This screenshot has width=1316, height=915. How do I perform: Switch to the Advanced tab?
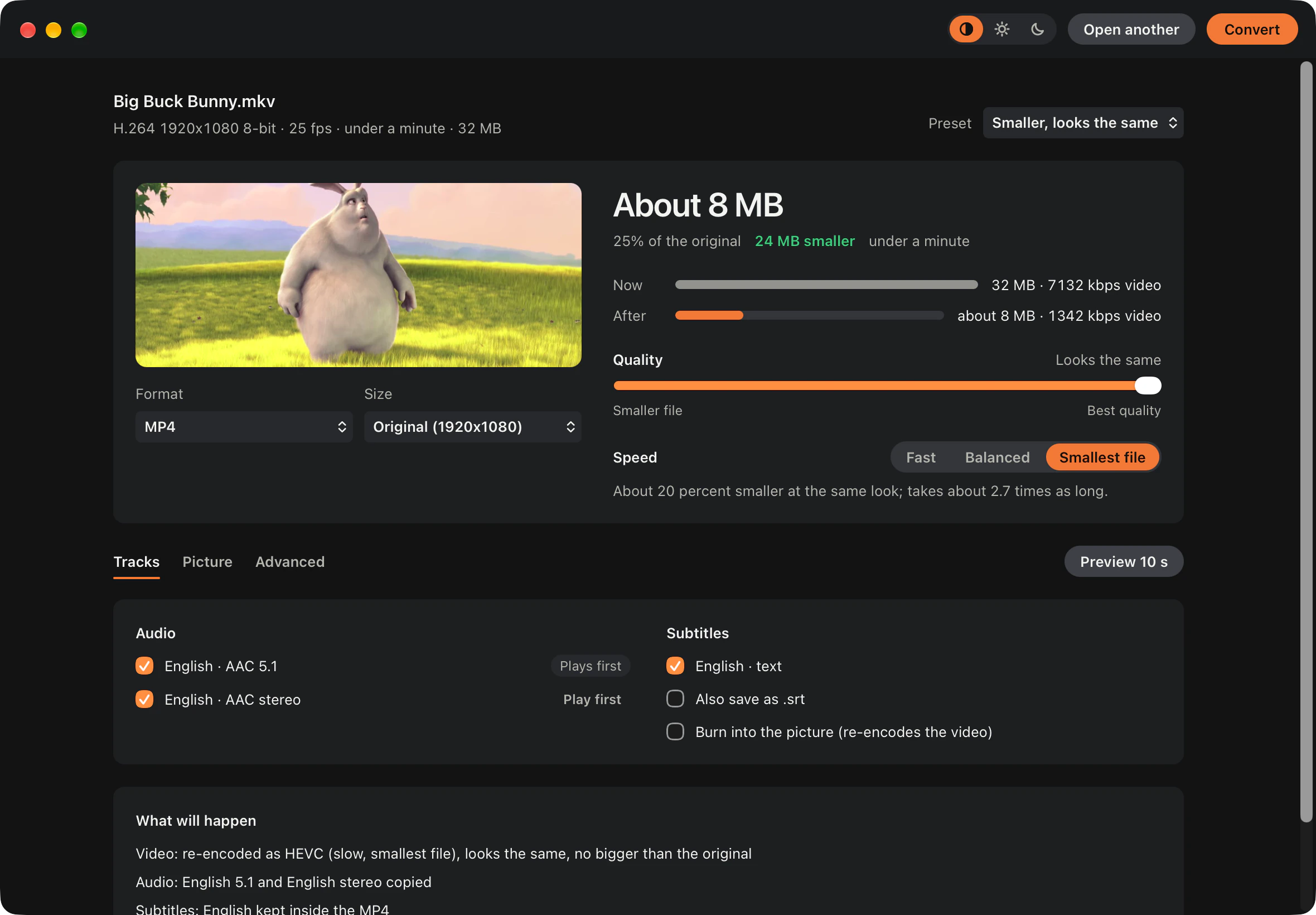290,562
